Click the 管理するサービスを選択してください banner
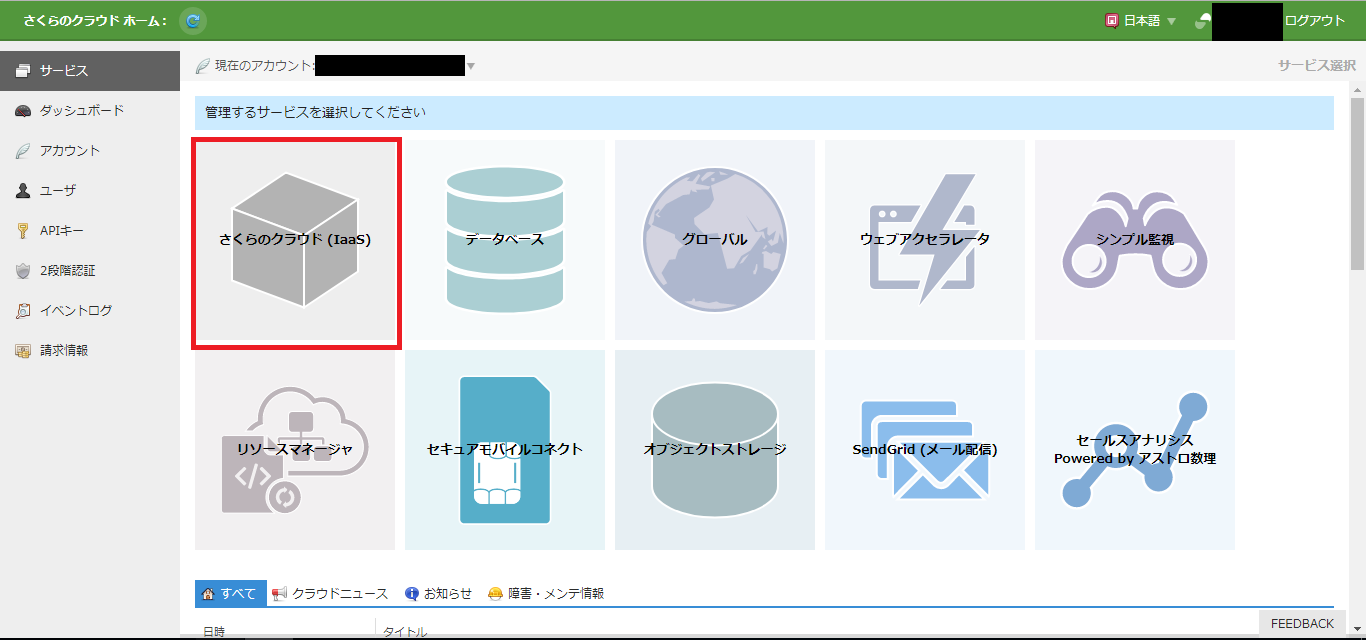1366x640 pixels. (764, 113)
